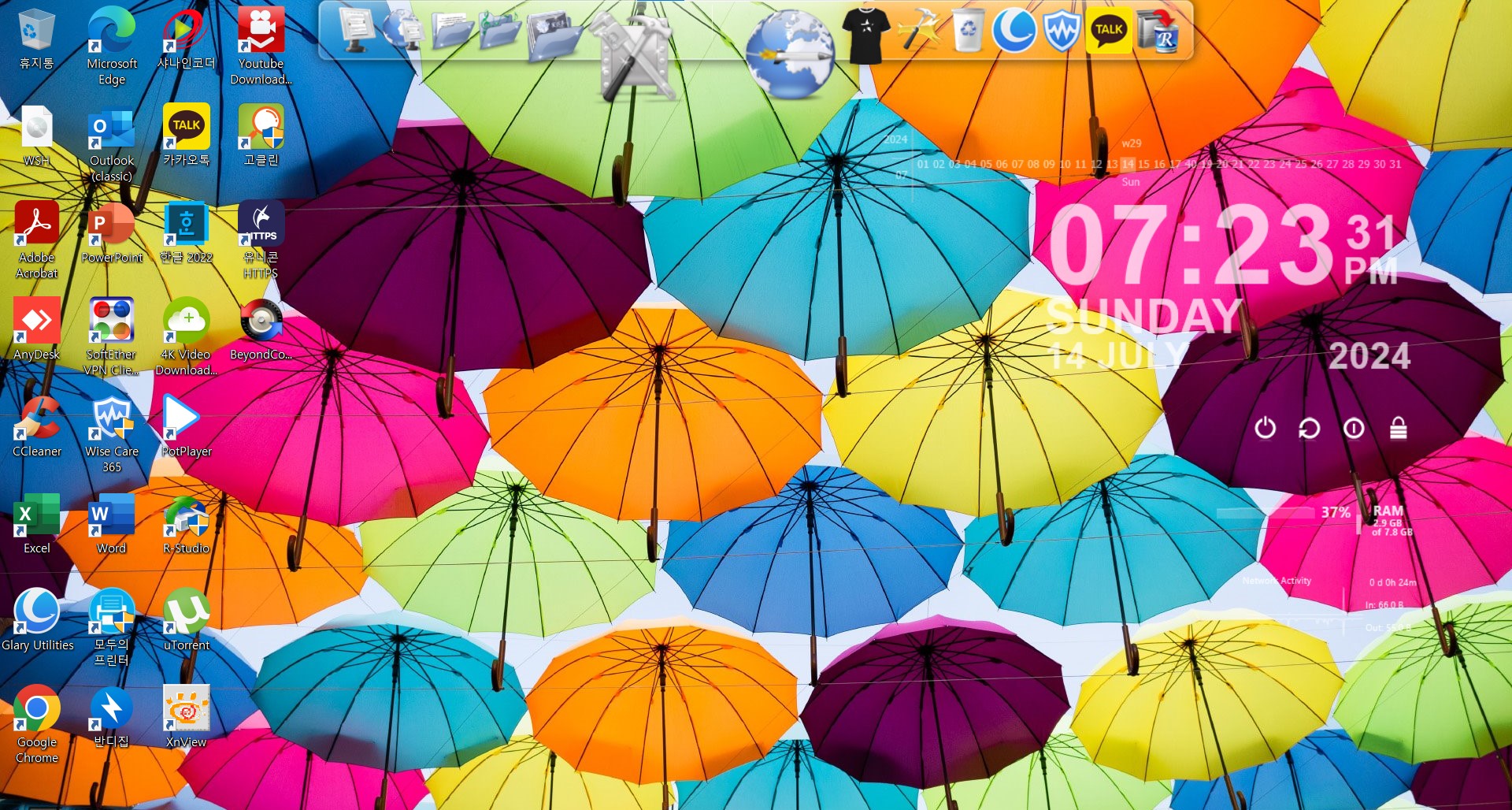Click the 2024 year text below the clock
Screen dimensions: 1512x810
[1369, 356]
